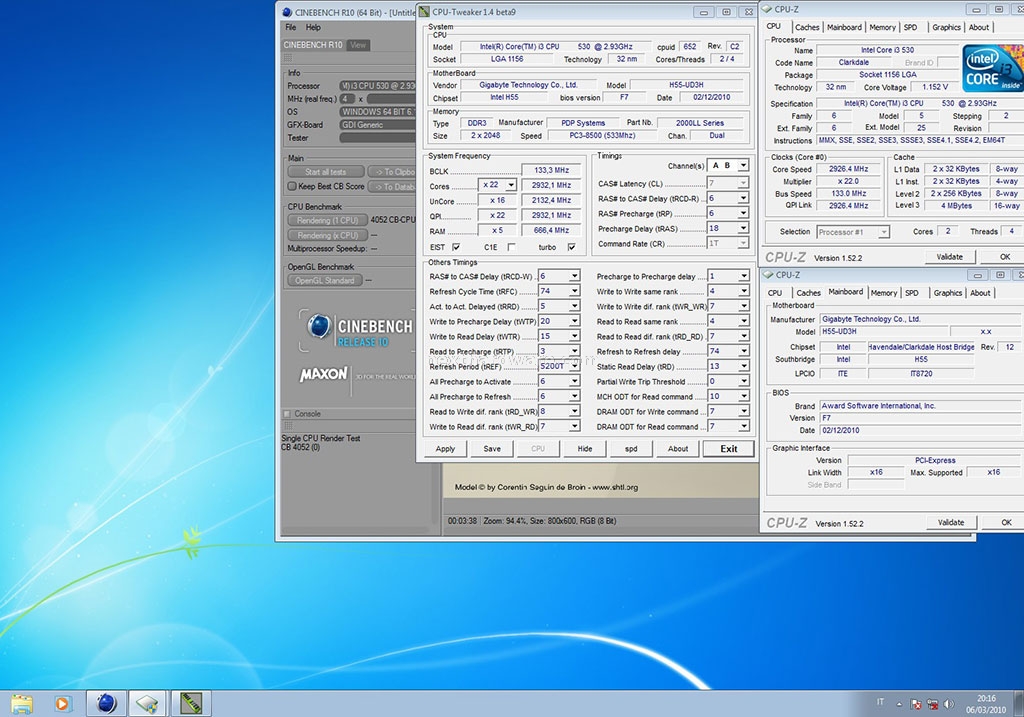
Task: Click the Core Voltage 1.152 V value
Action: pos(935,87)
